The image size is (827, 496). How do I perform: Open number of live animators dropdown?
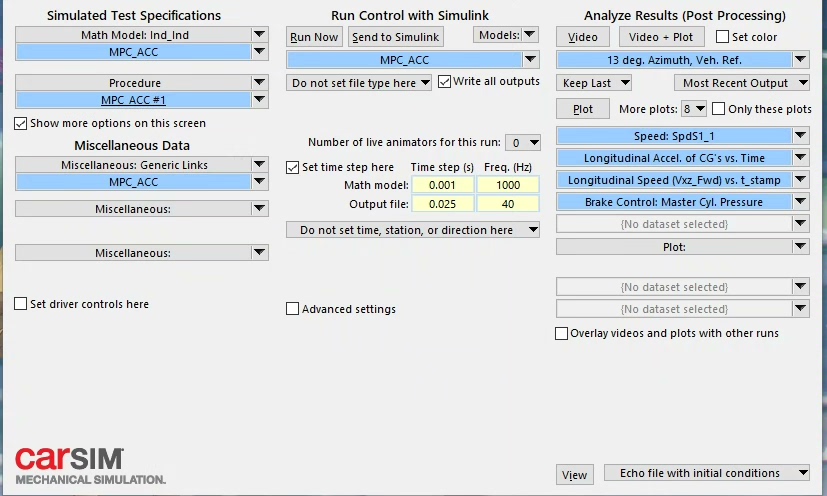click(523, 142)
